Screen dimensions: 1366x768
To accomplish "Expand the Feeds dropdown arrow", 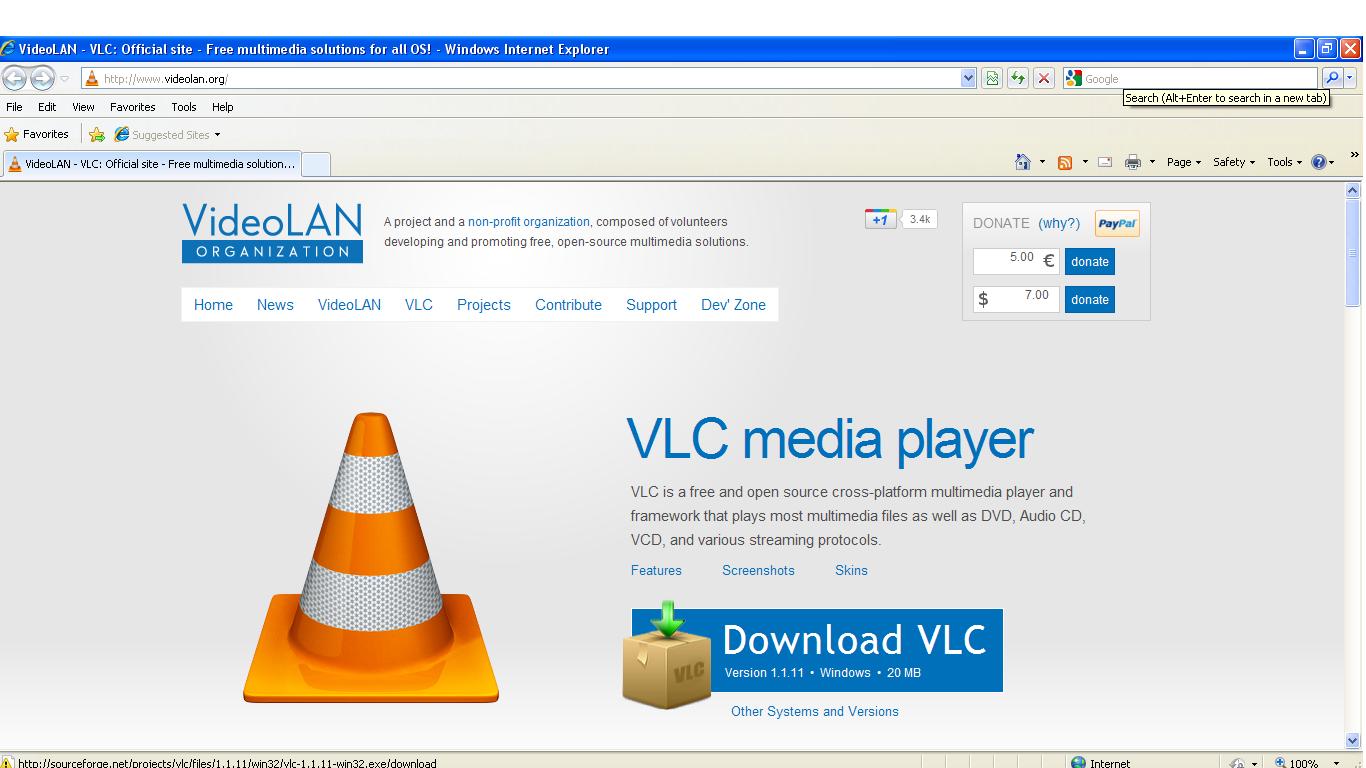I will tap(1085, 162).
